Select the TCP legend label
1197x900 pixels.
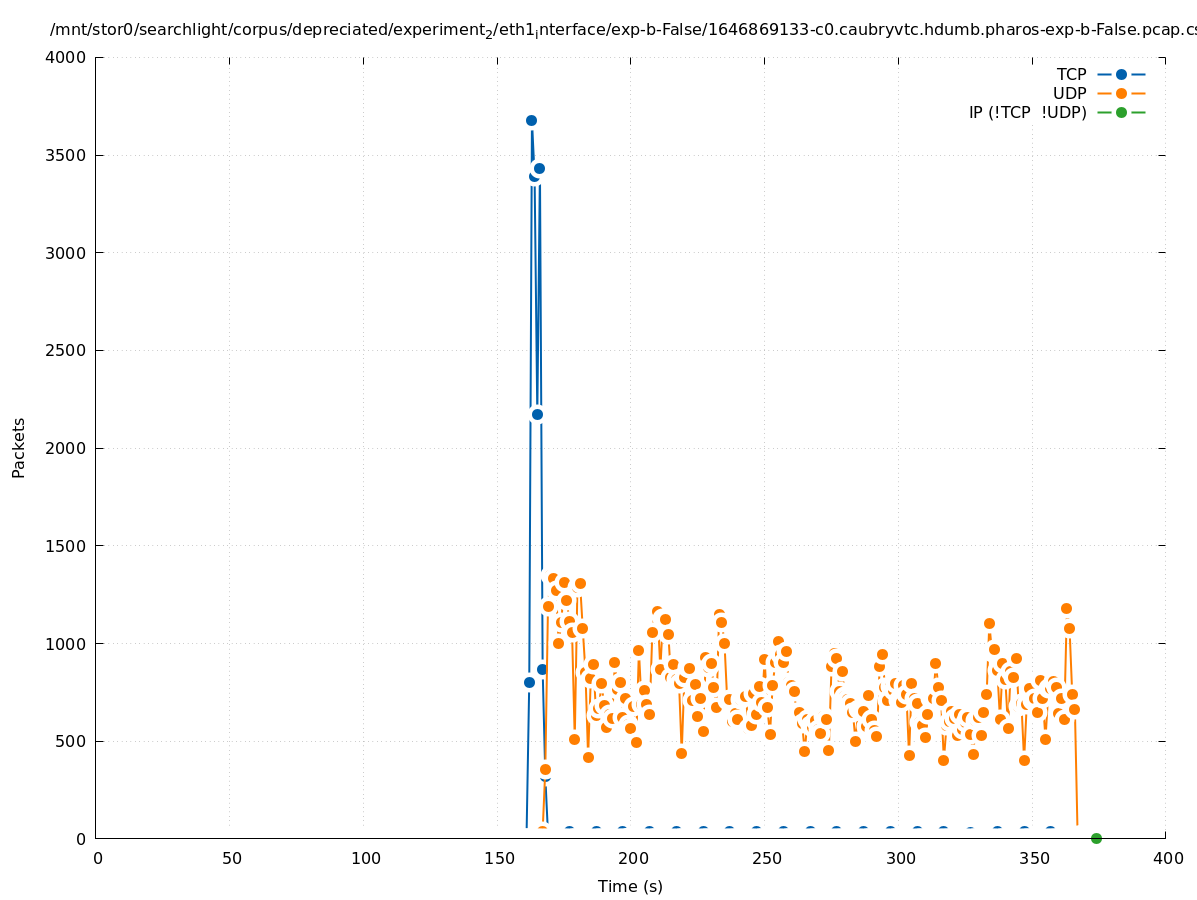click(1071, 75)
